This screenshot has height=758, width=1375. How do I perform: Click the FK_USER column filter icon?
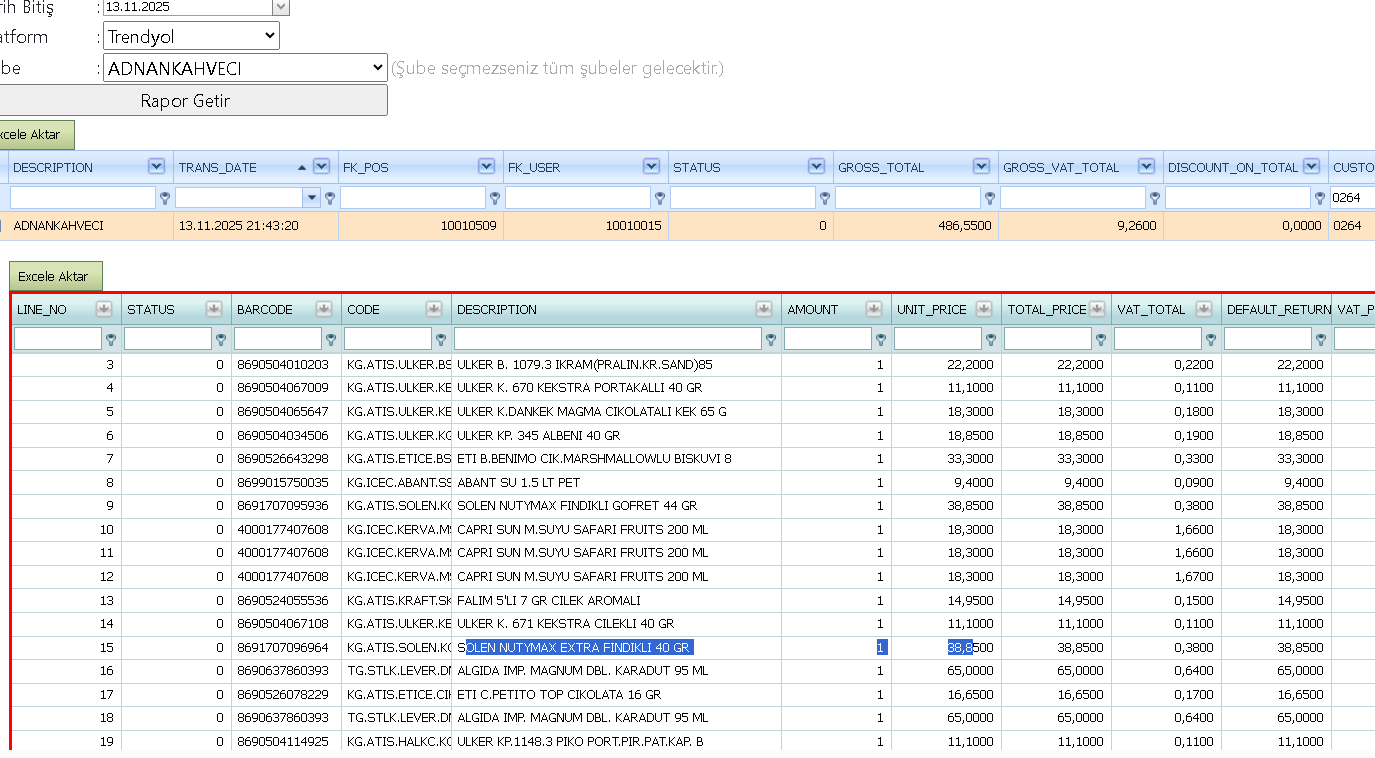[660, 198]
